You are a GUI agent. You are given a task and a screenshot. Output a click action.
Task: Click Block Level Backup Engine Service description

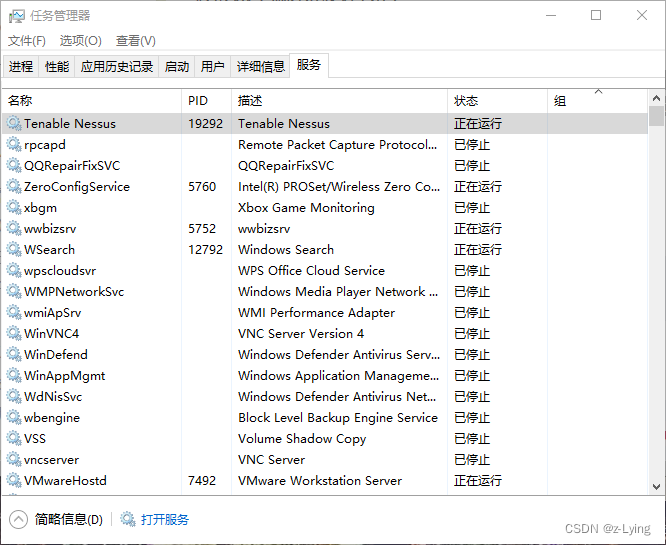(x=338, y=418)
